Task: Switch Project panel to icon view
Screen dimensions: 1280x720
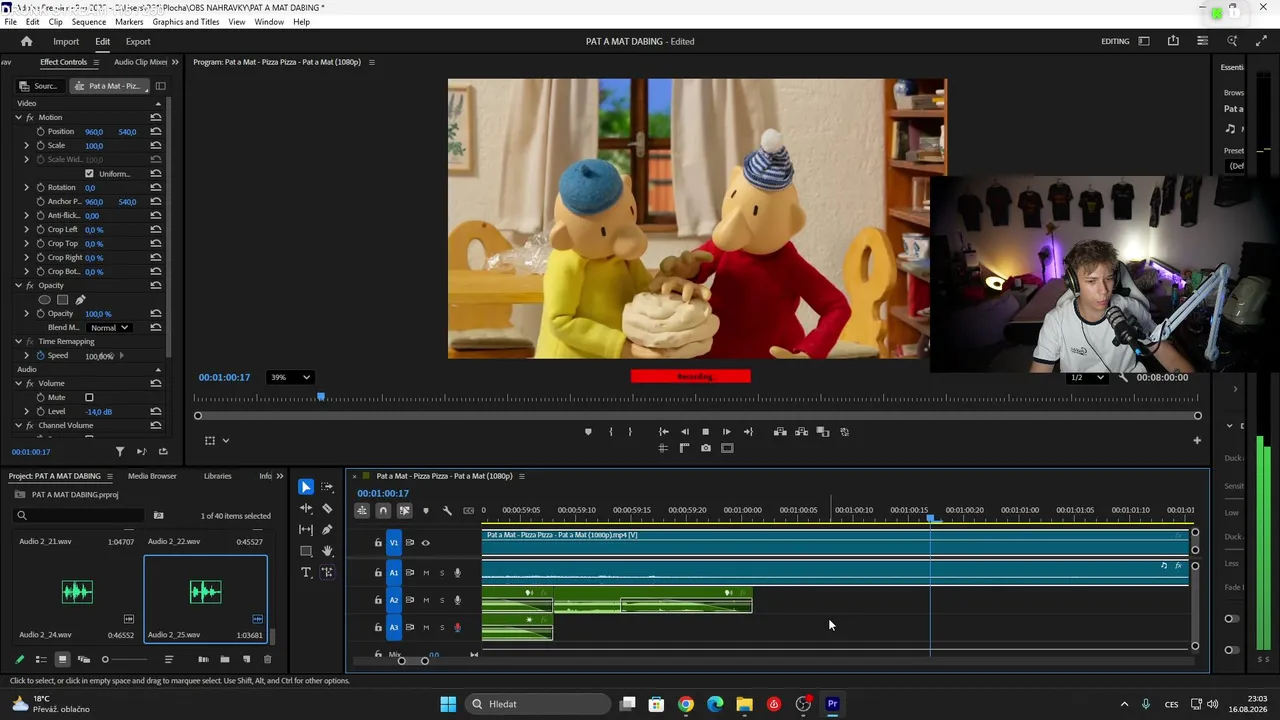Action: [x=62, y=659]
